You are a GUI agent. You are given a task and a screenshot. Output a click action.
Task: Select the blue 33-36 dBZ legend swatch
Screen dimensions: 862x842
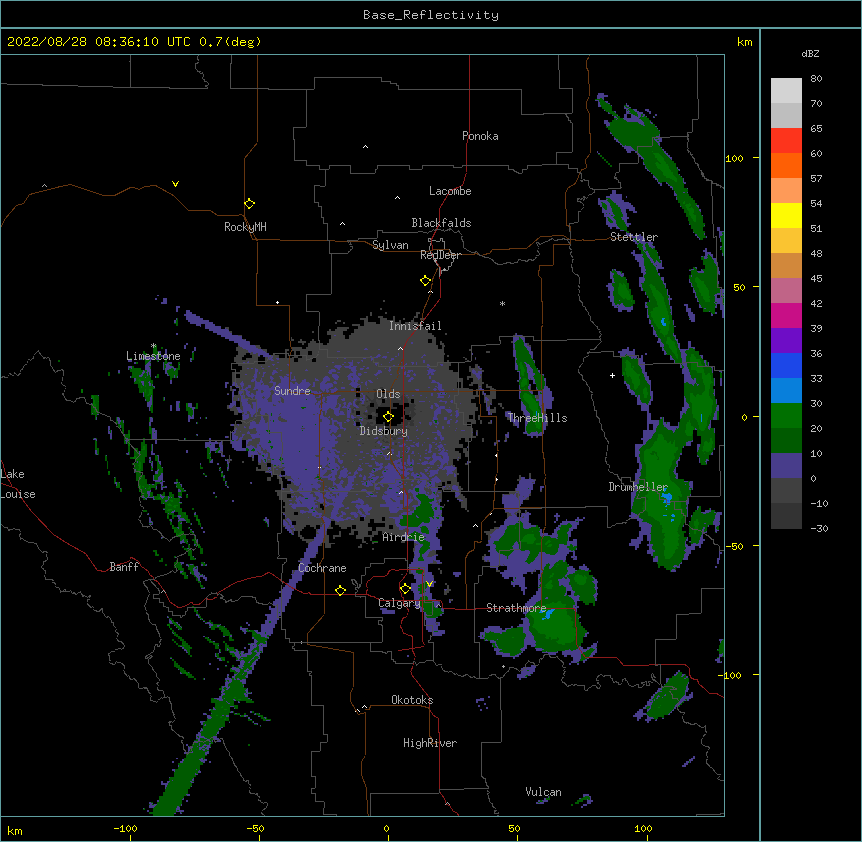(786, 365)
